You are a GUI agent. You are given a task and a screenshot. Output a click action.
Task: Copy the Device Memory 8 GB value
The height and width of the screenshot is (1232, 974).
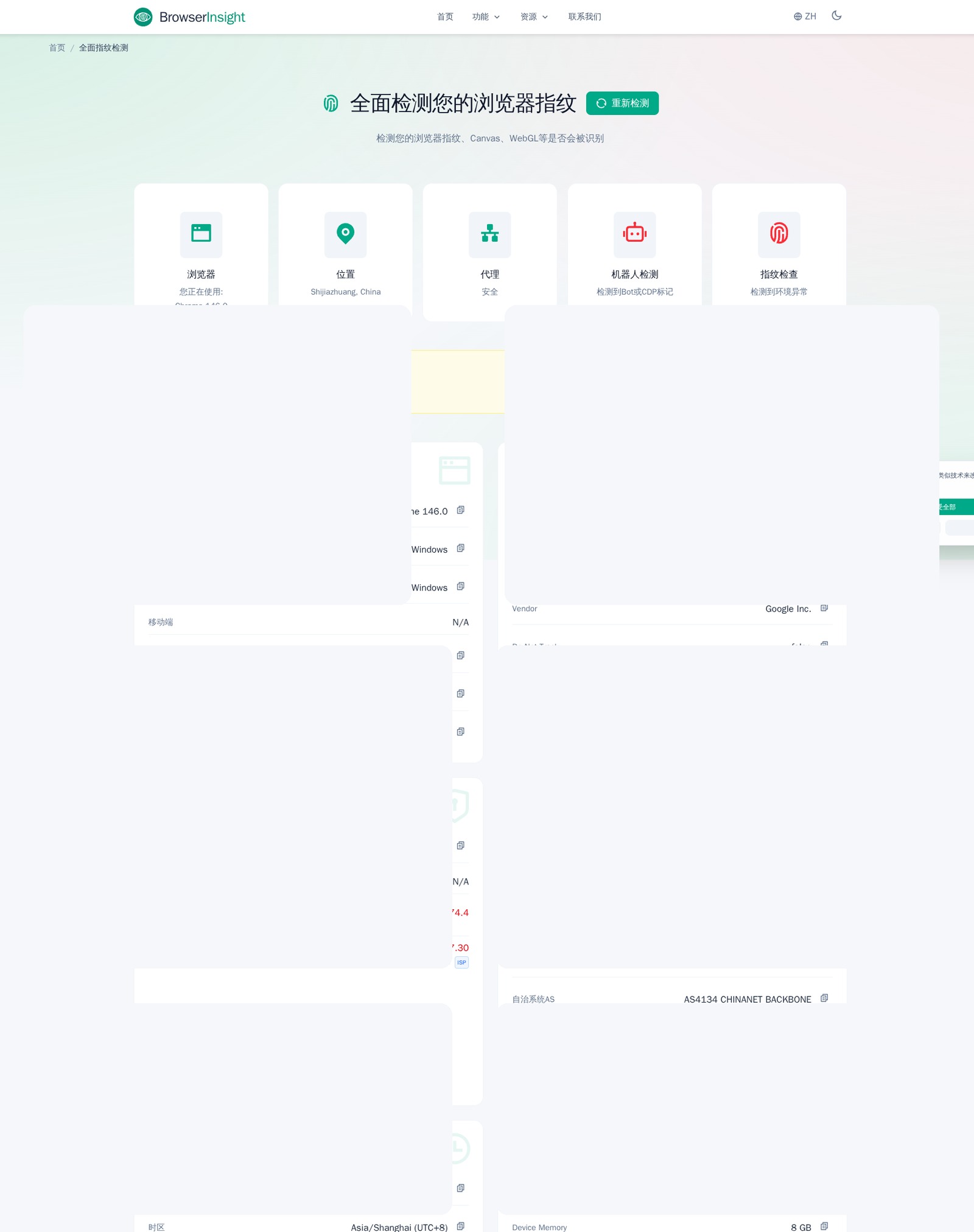pyautogui.click(x=824, y=1226)
